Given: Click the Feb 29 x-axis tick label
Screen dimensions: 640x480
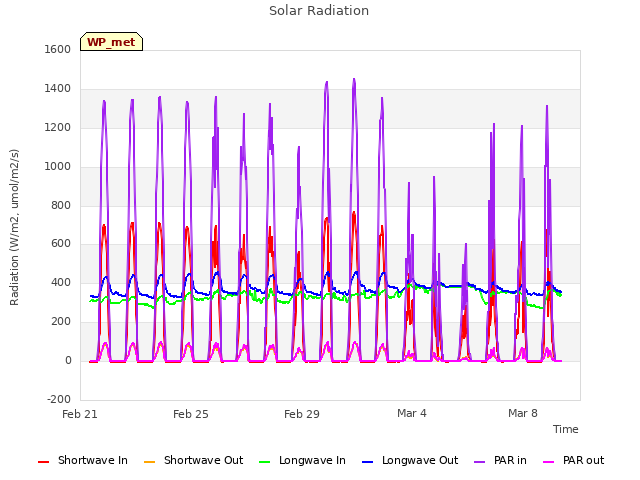Looking at the screenshot, I should click(302, 414).
